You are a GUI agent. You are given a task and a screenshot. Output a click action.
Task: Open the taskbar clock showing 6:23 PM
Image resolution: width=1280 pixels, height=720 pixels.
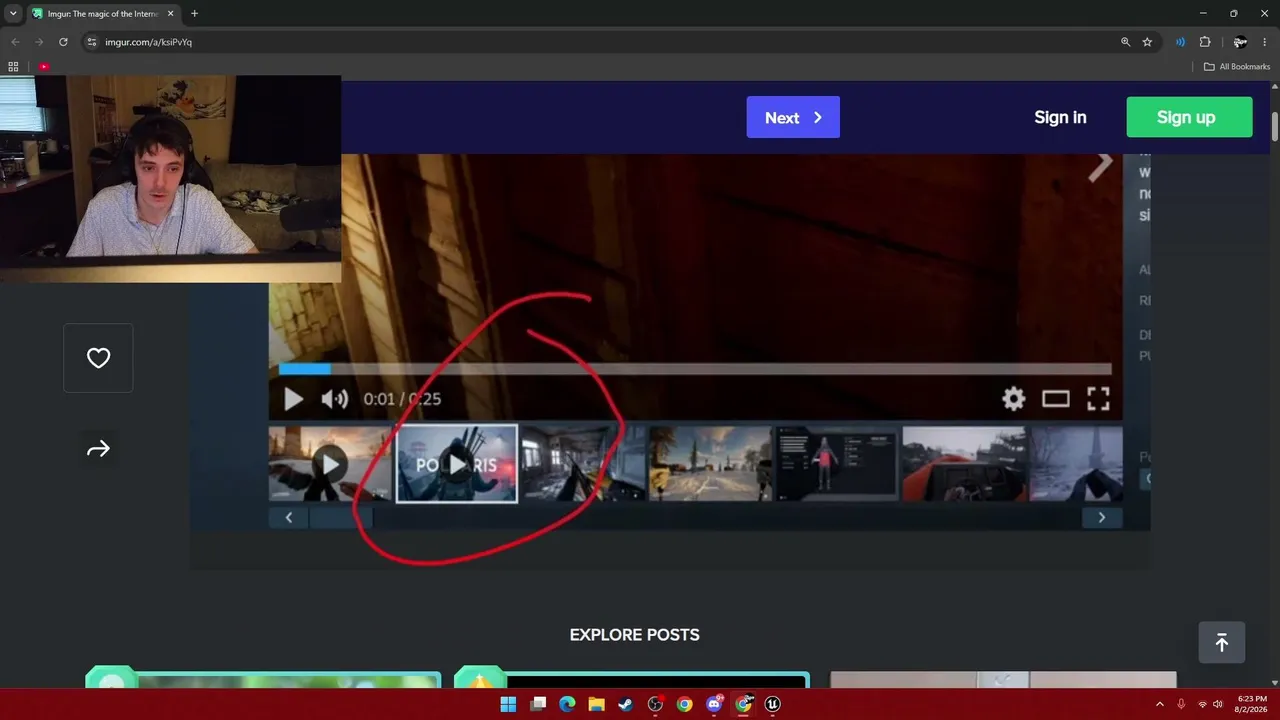1251,704
